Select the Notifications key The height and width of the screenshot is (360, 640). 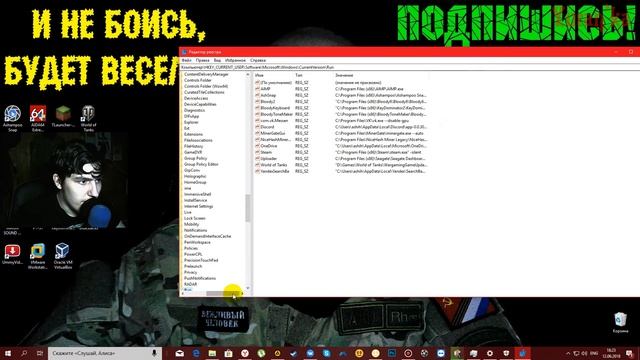coord(196,230)
